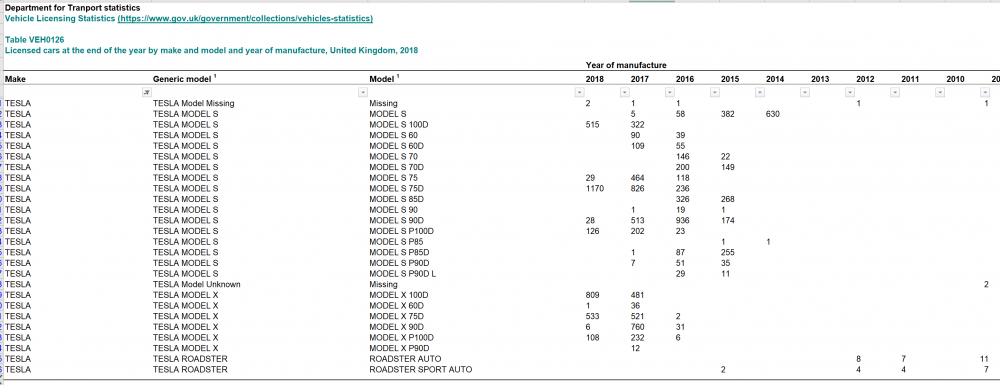Image resolution: width=1000 pixels, height=385 pixels.
Task: Select the 2013 year header cell
Action: (820, 79)
